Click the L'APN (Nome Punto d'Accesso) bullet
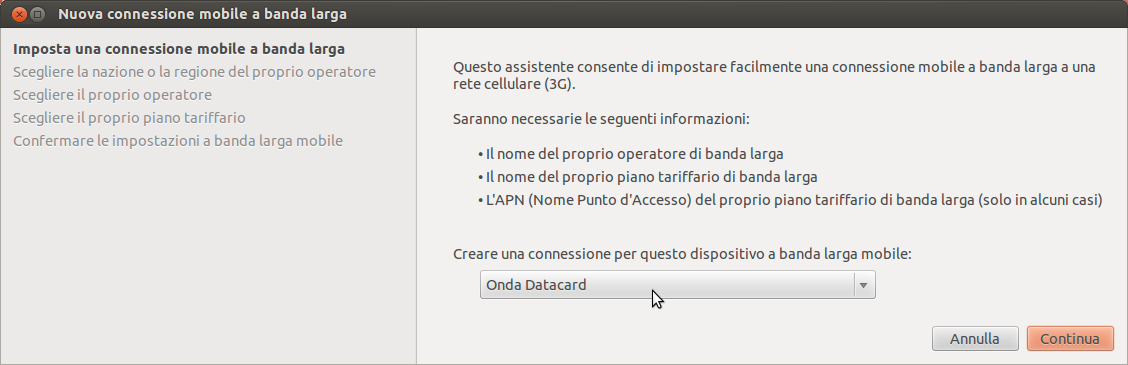Screen dimensions: 1128x365 point(790,199)
